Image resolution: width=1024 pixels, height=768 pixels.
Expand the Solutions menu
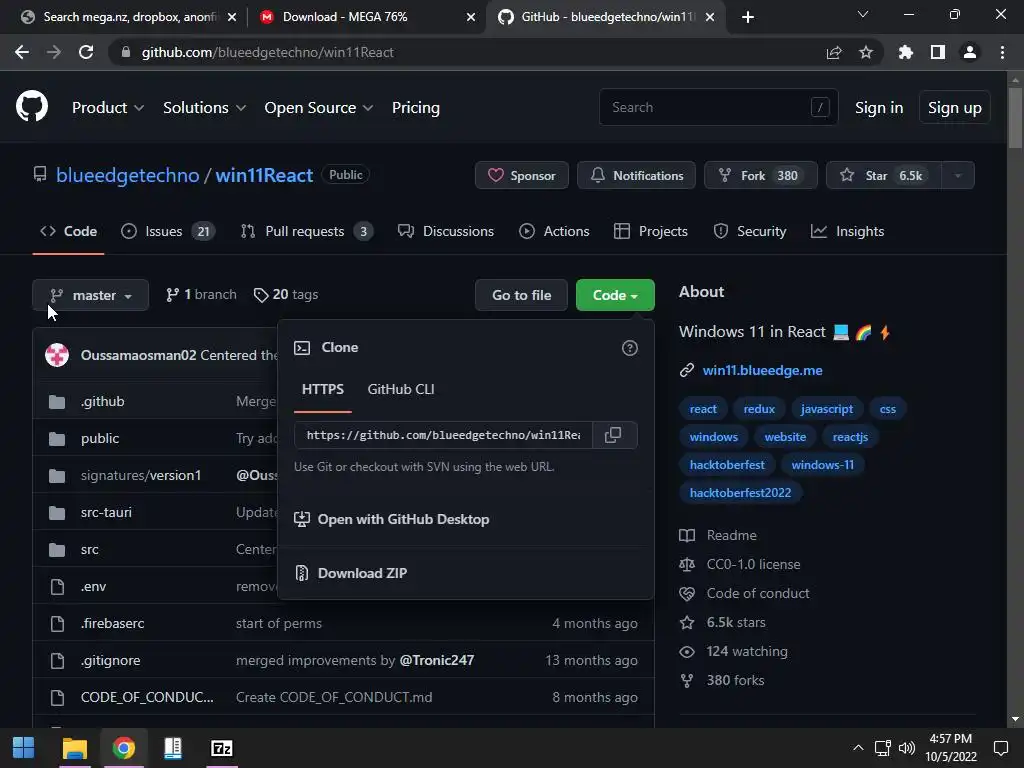204,108
